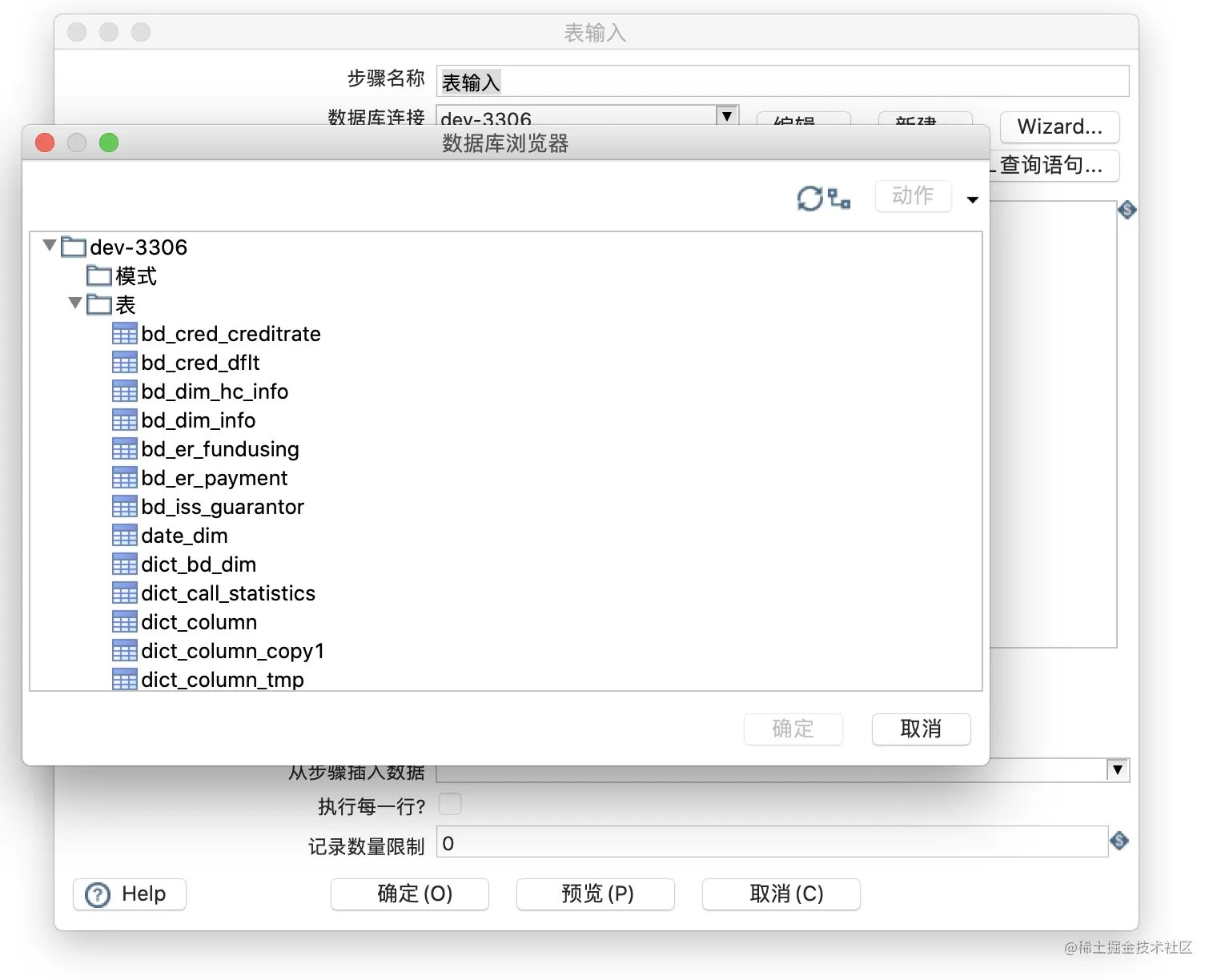Click variable diamond icon beside record limit field
Screen dimensions: 1217x980
coord(1119,841)
